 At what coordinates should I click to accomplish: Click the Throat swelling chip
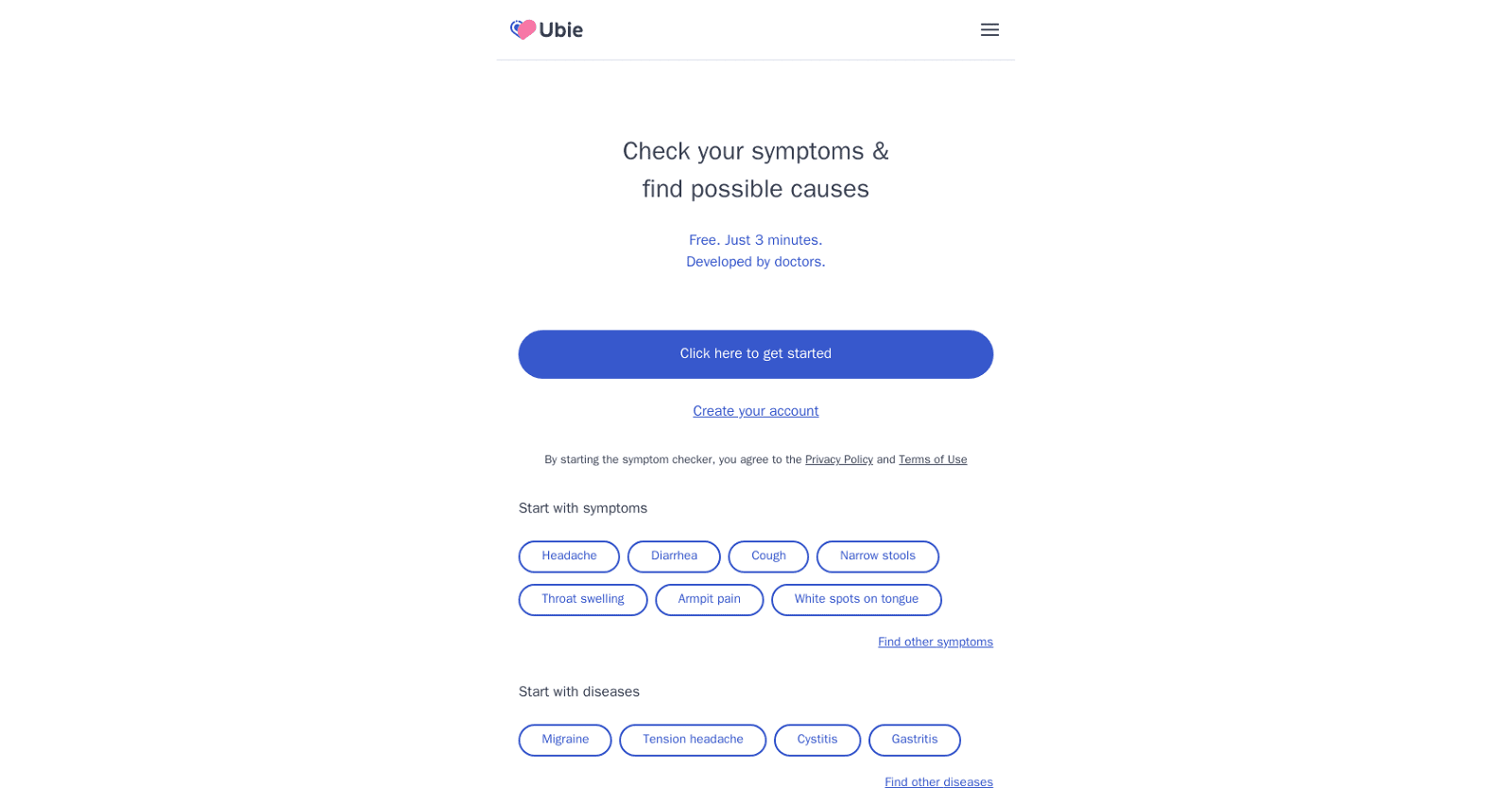[x=582, y=599]
